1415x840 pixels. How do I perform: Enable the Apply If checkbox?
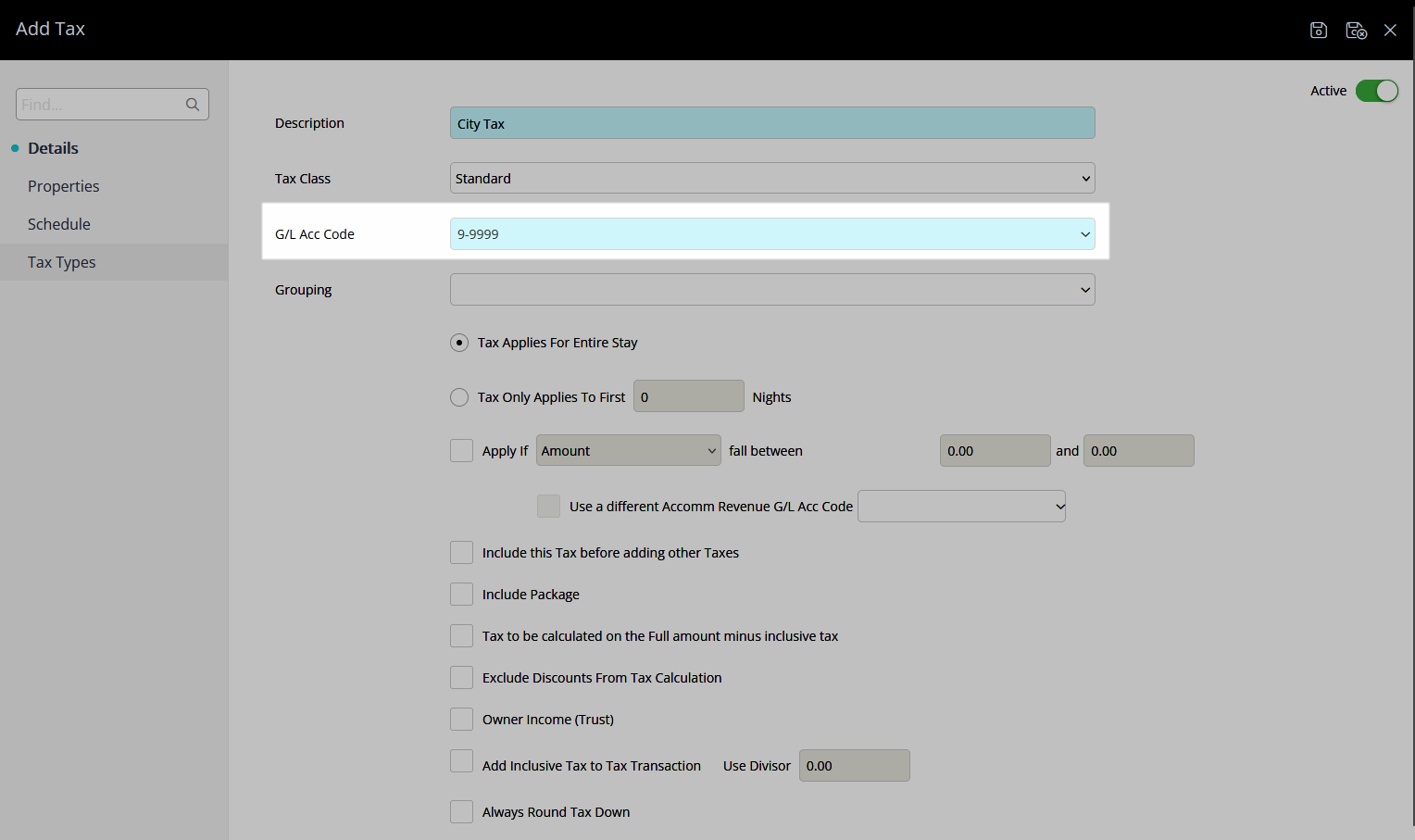tap(461, 451)
